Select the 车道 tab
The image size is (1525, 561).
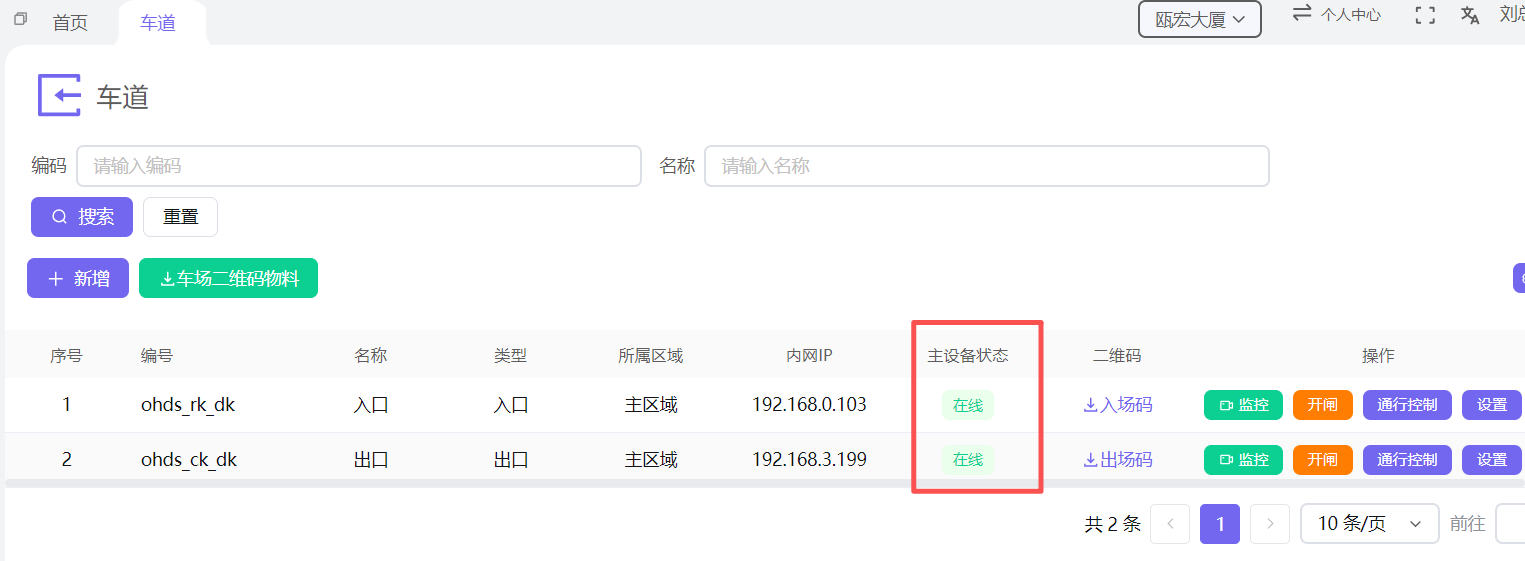tap(158, 23)
